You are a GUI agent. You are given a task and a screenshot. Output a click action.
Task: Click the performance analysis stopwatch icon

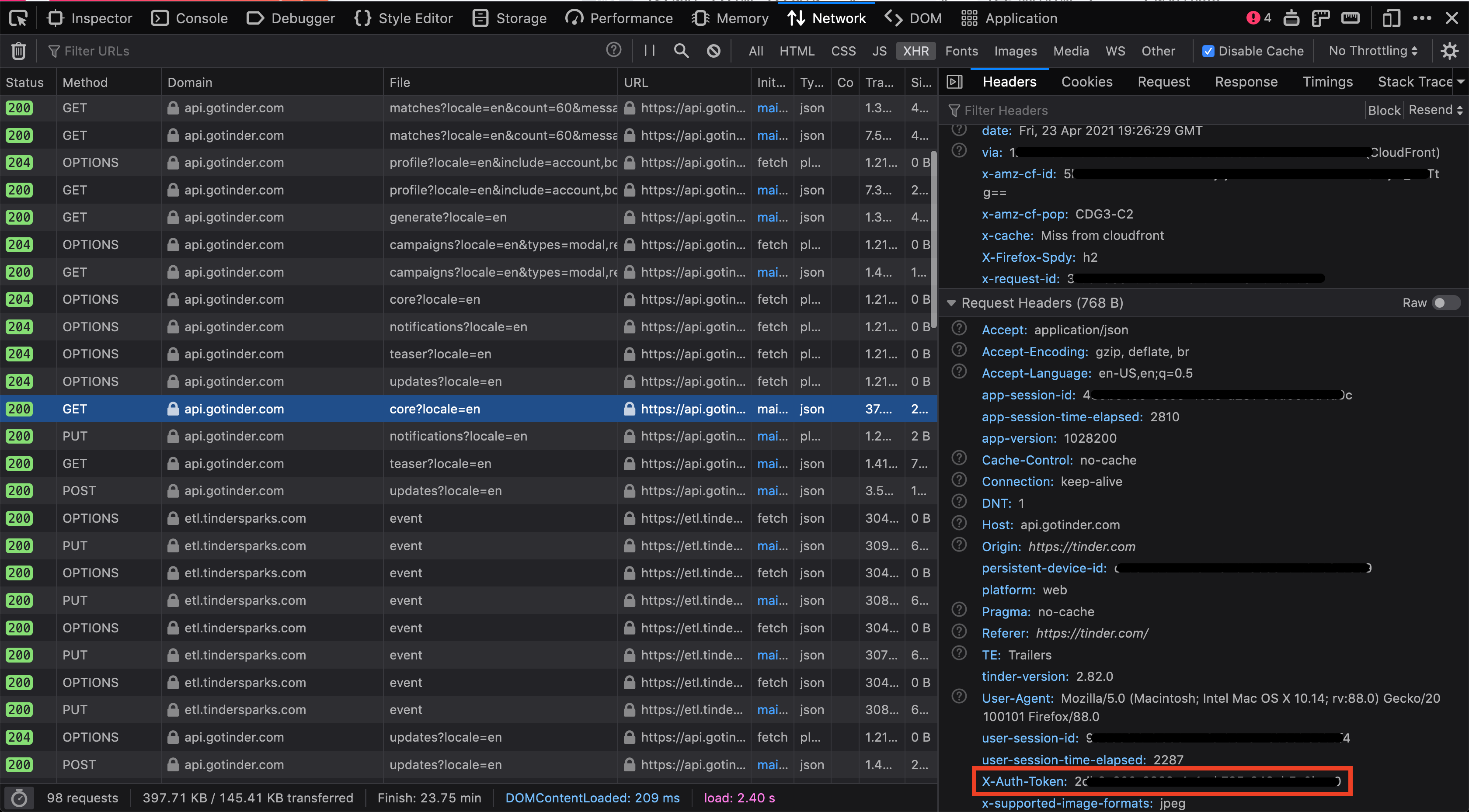pos(19,798)
